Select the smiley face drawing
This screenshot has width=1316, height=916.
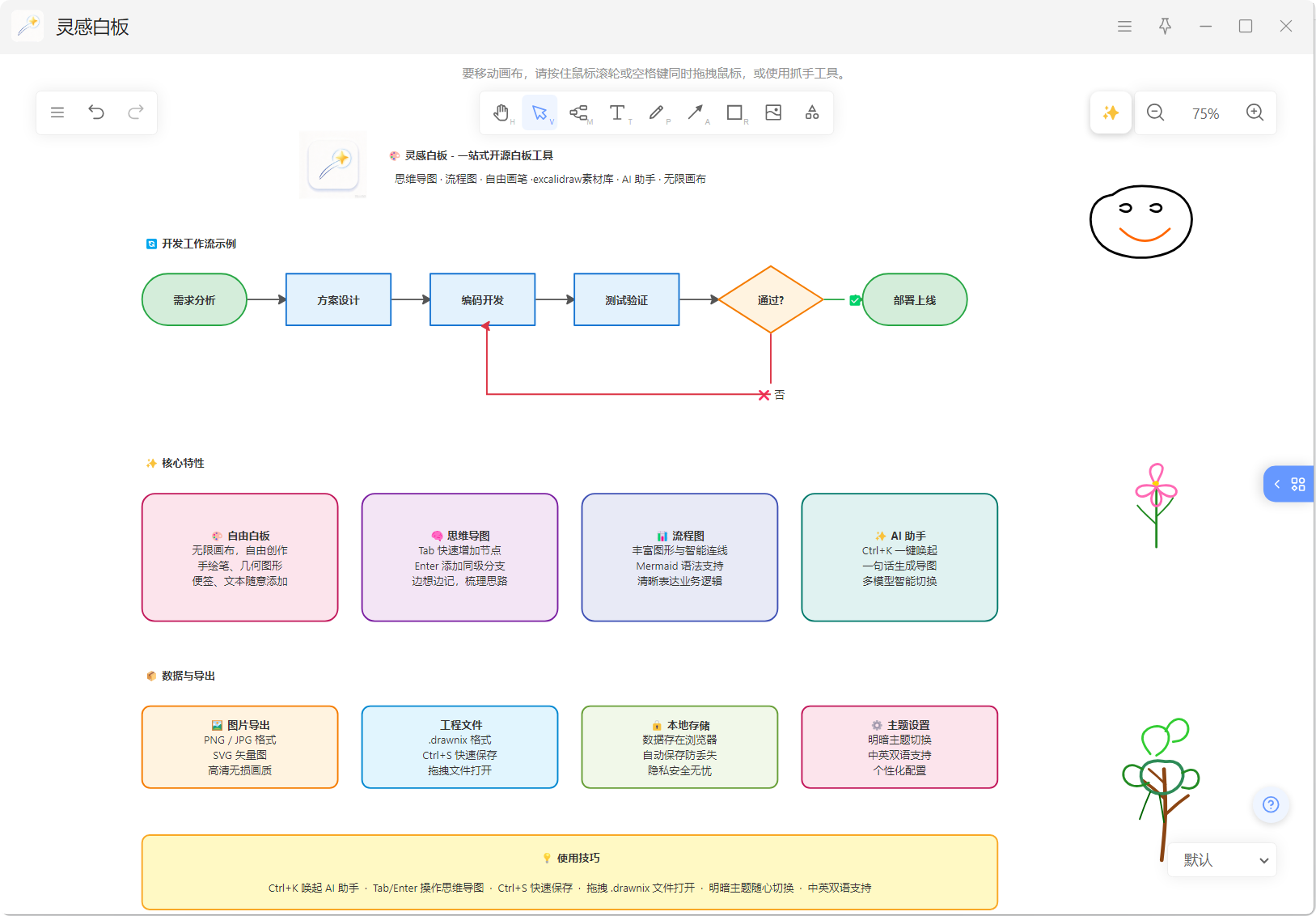(1141, 222)
